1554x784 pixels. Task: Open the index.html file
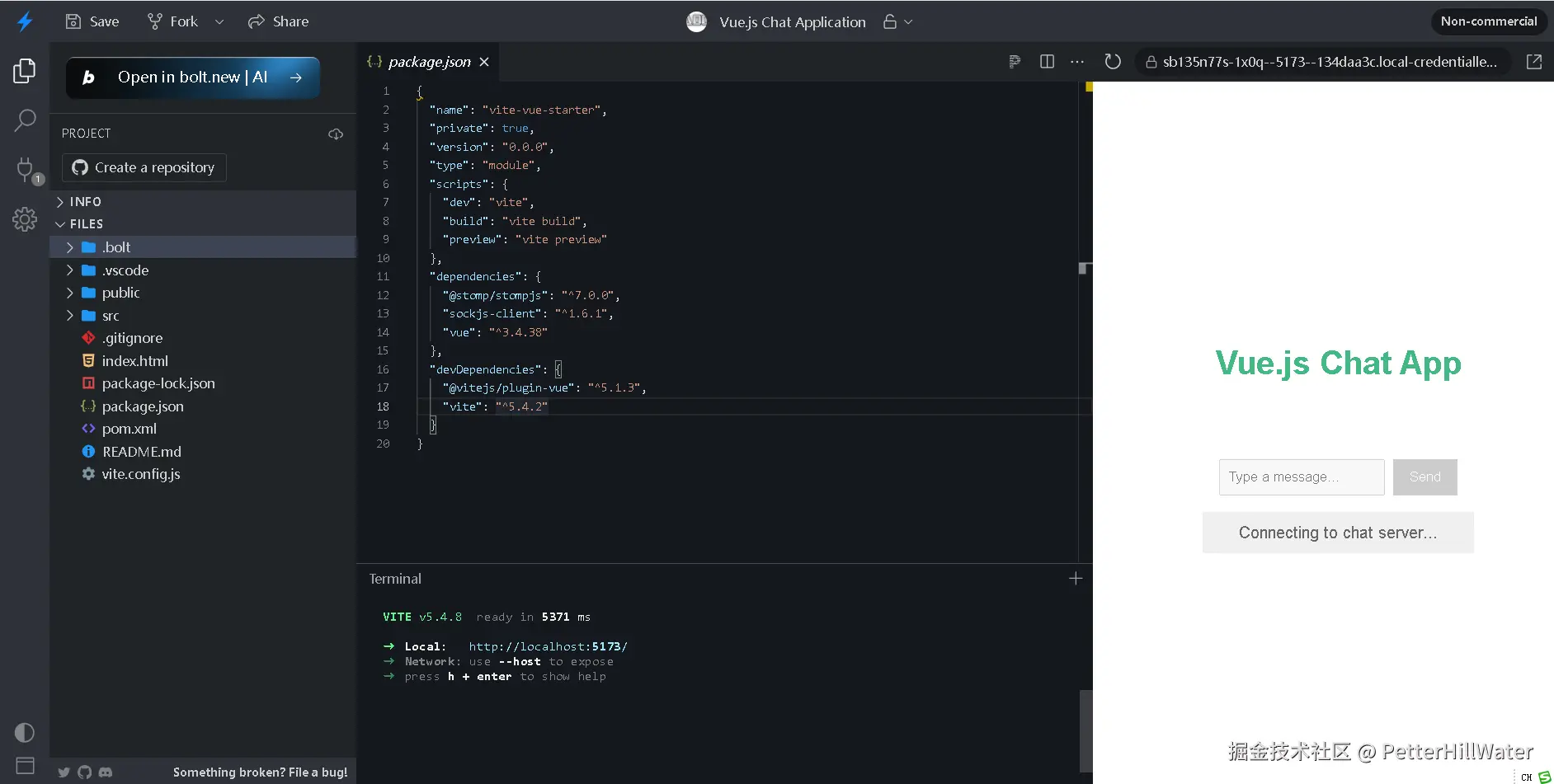coord(203,361)
